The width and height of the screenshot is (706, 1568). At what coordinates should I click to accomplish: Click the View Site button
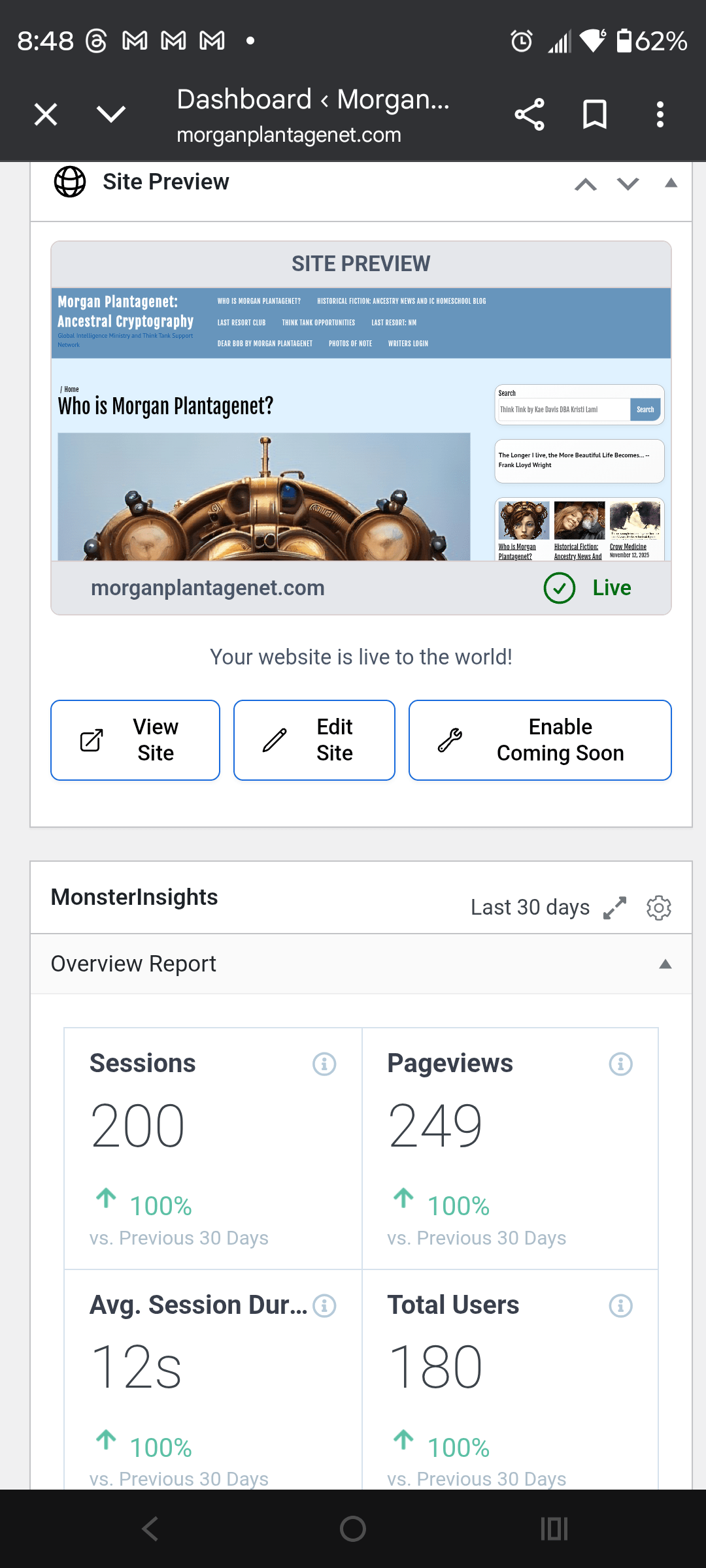coord(135,740)
